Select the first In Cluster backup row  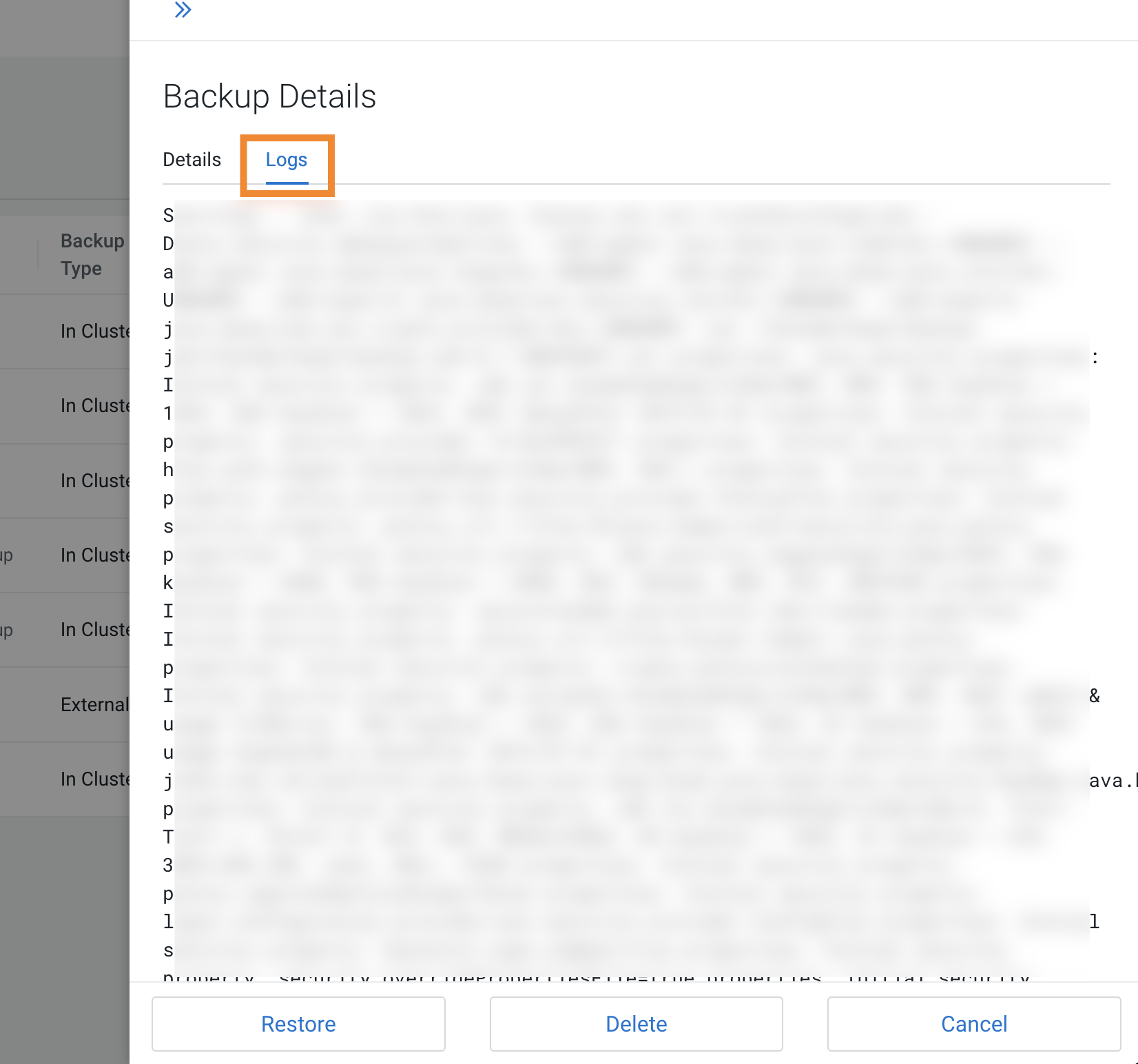click(x=96, y=331)
